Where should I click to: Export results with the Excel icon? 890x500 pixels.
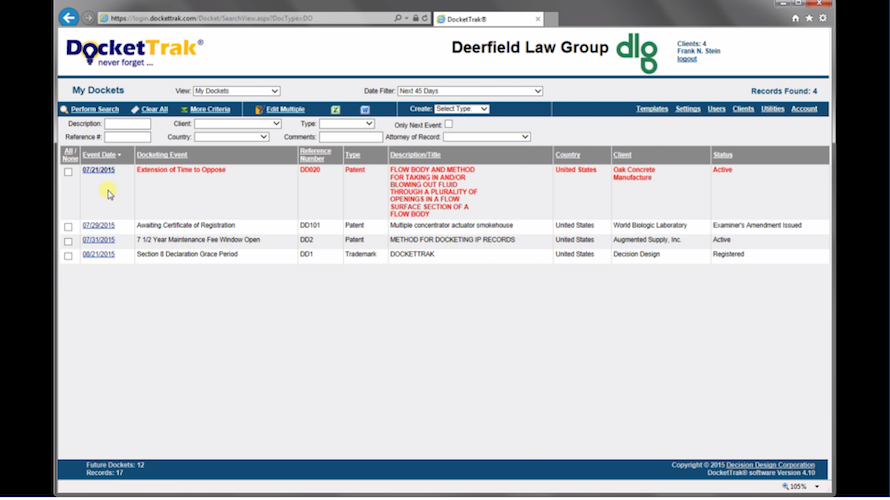(335, 110)
